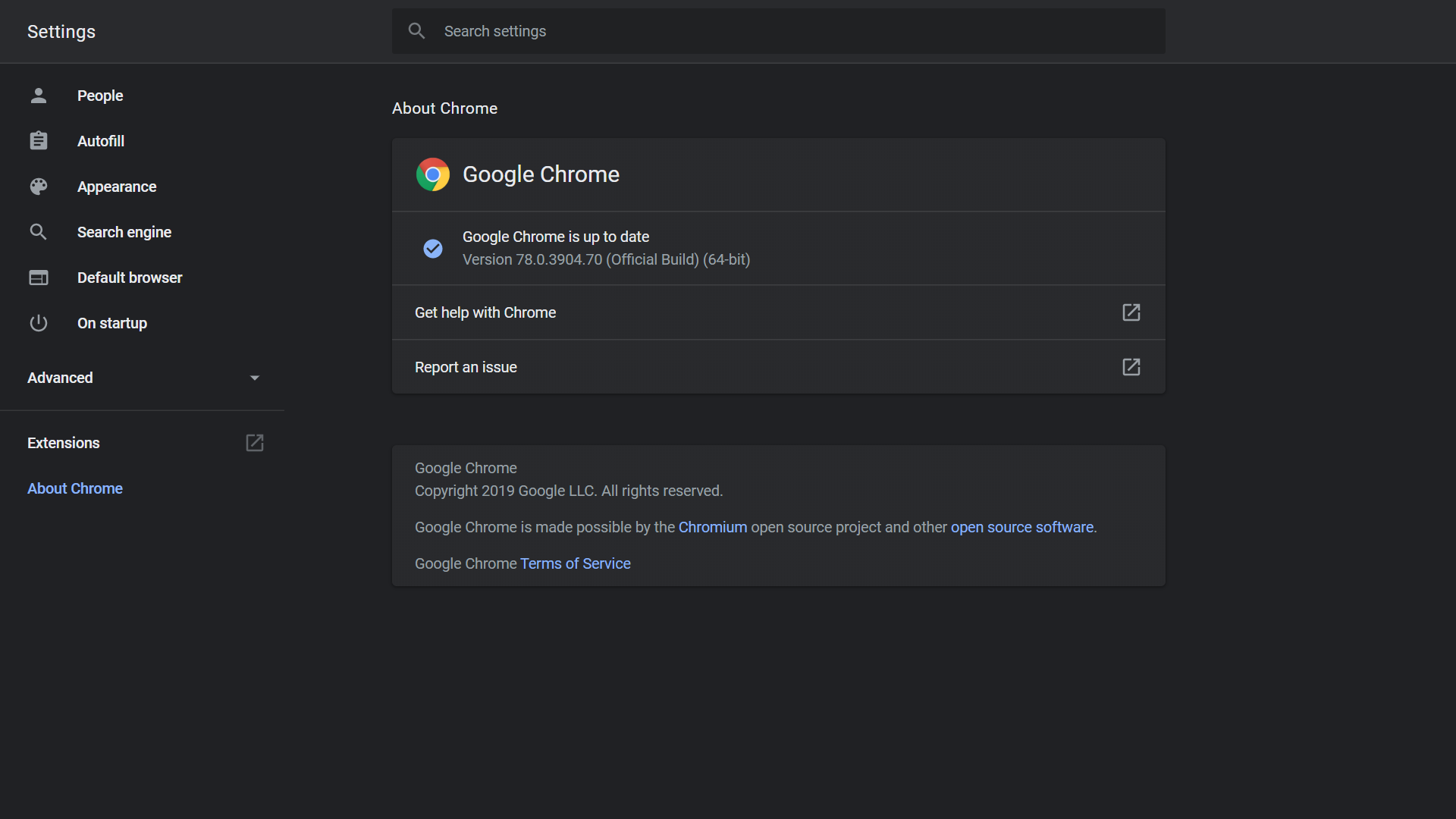Click Report an issue row
1456x819 pixels.
coord(779,367)
